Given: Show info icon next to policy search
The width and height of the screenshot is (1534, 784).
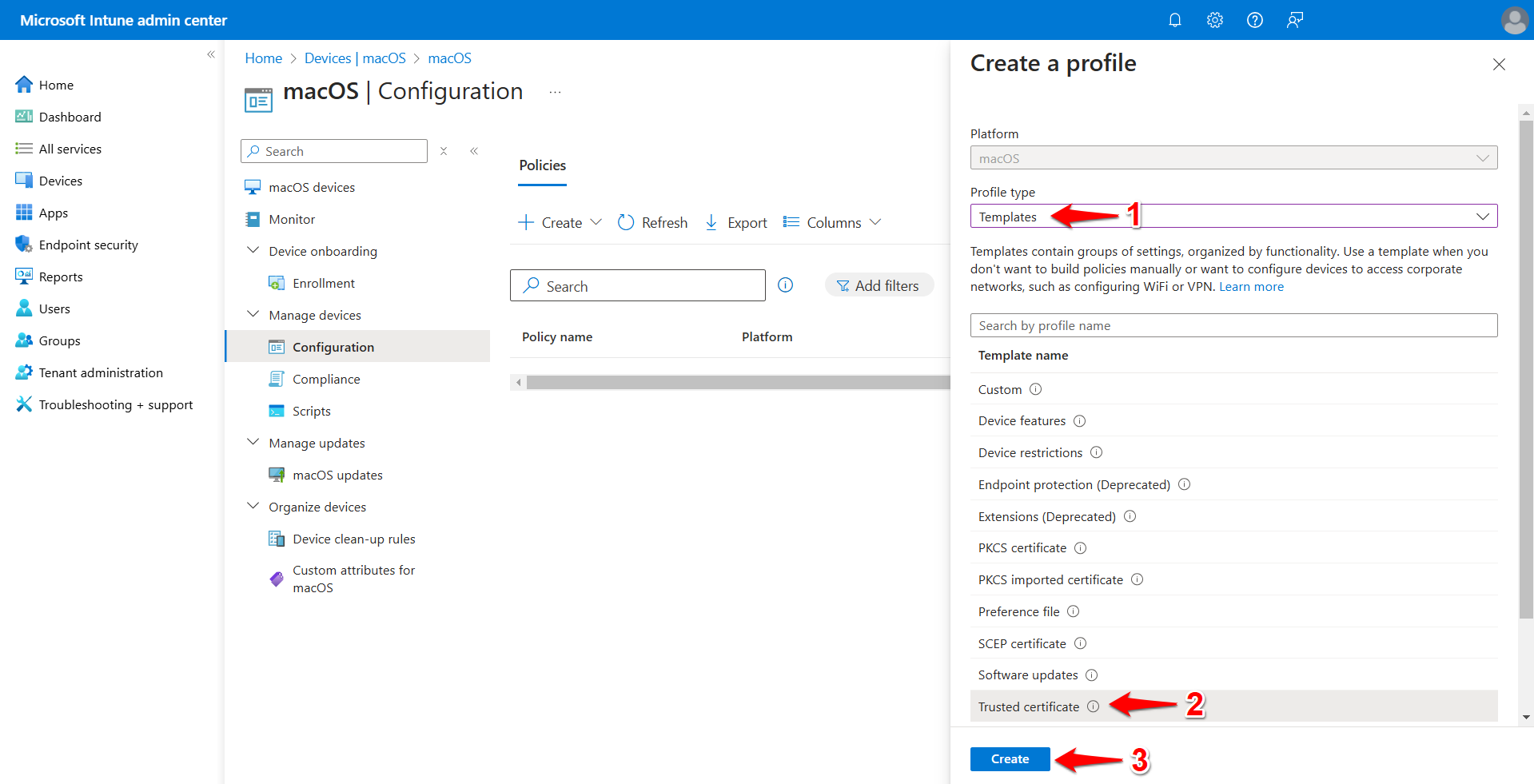Looking at the screenshot, I should pos(786,285).
